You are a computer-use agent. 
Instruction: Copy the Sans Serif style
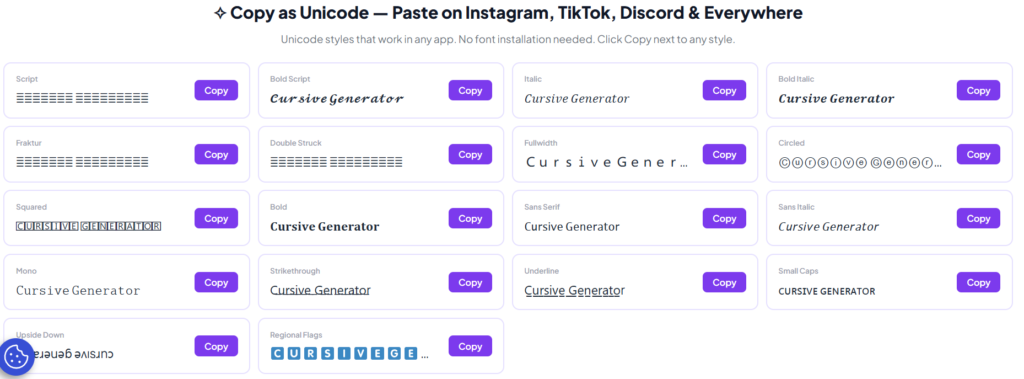pos(724,219)
